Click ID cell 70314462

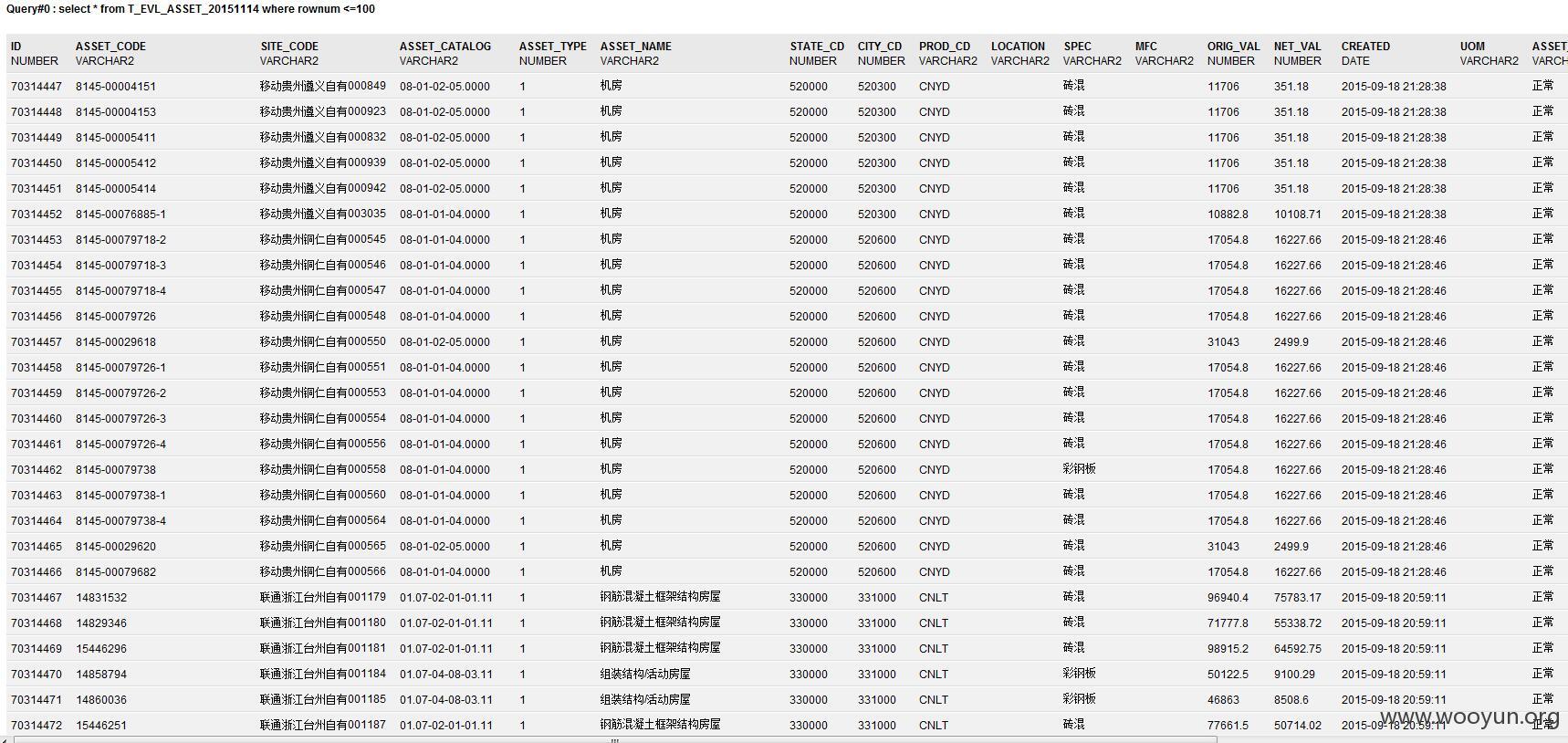pyautogui.click(x=37, y=470)
